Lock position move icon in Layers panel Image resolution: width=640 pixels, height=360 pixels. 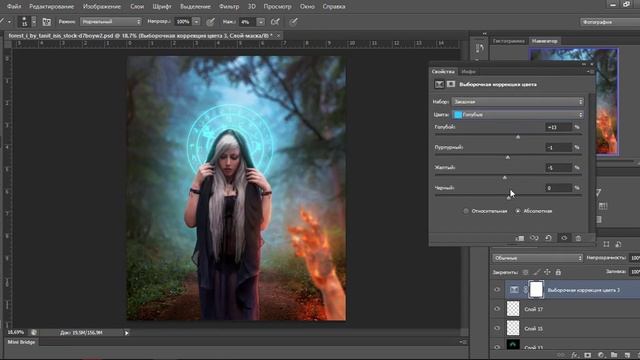click(547, 272)
